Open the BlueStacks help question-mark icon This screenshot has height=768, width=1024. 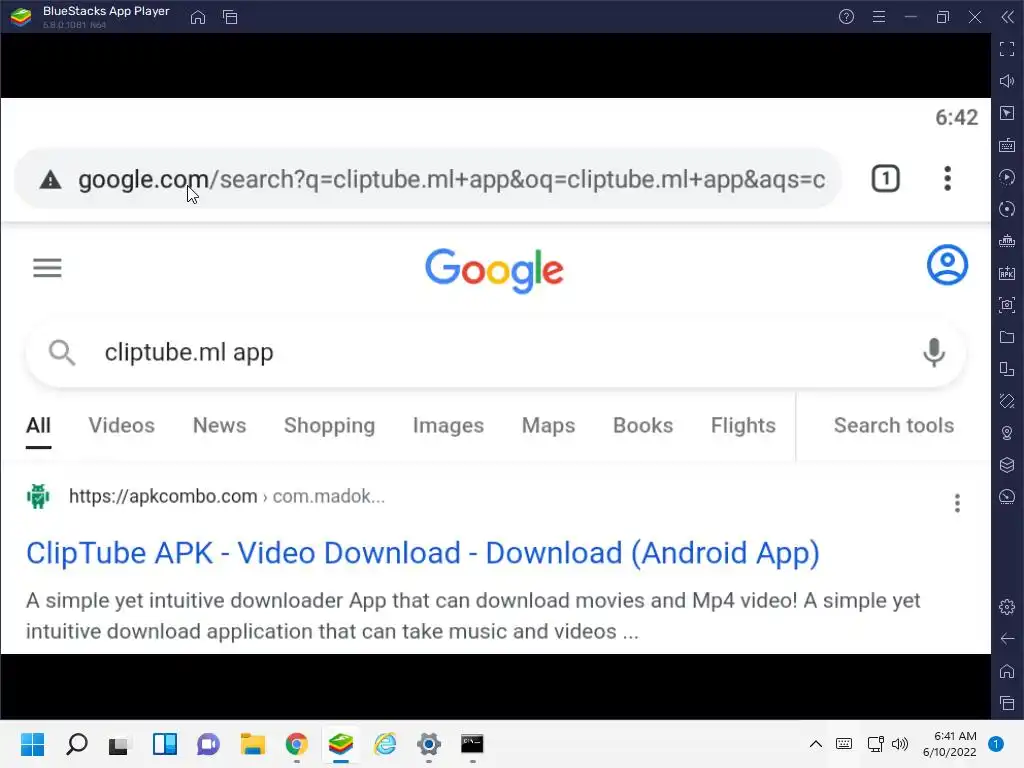tap(846, 17)
